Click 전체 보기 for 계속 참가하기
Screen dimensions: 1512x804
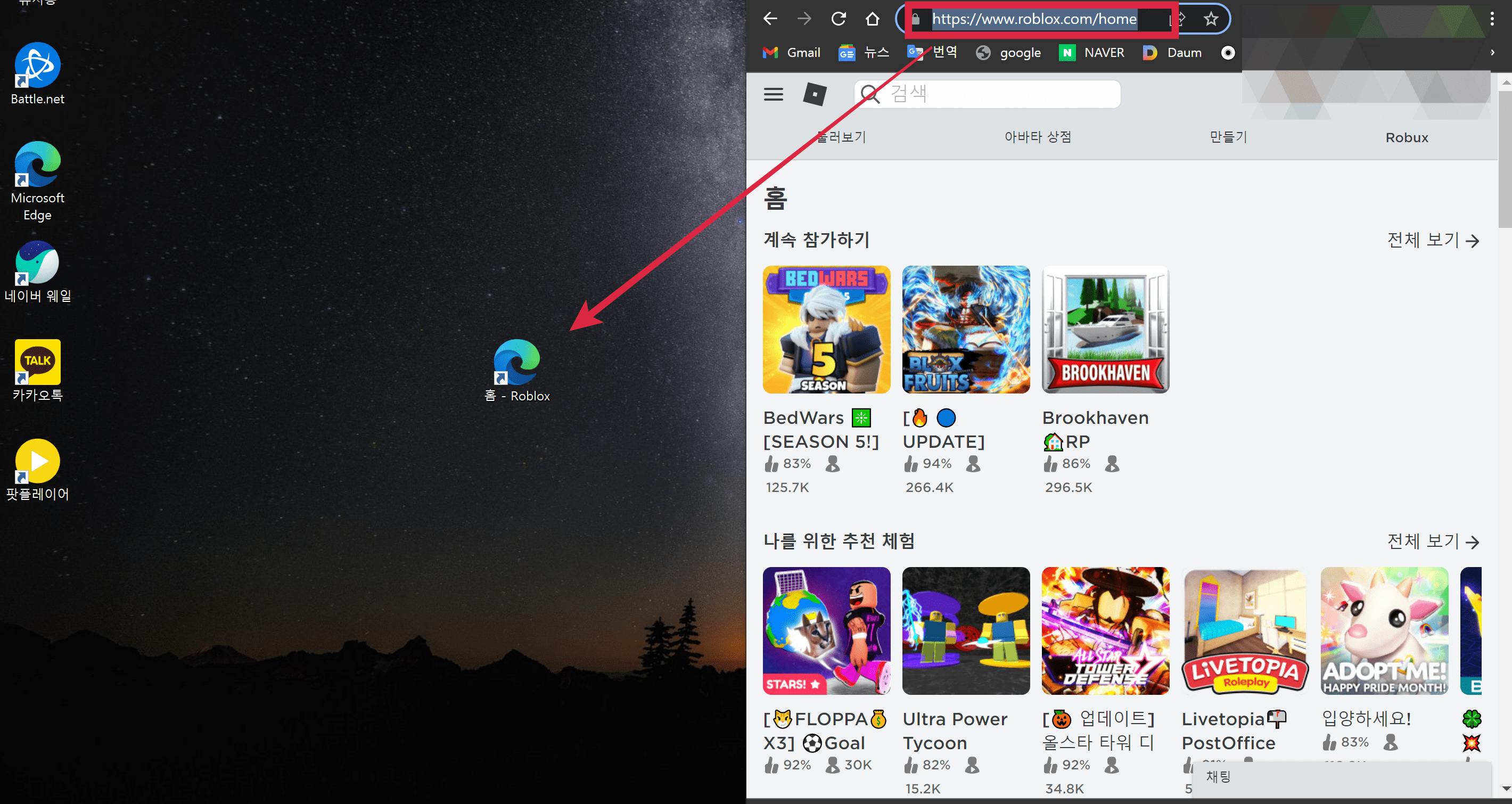(1433, 240)
